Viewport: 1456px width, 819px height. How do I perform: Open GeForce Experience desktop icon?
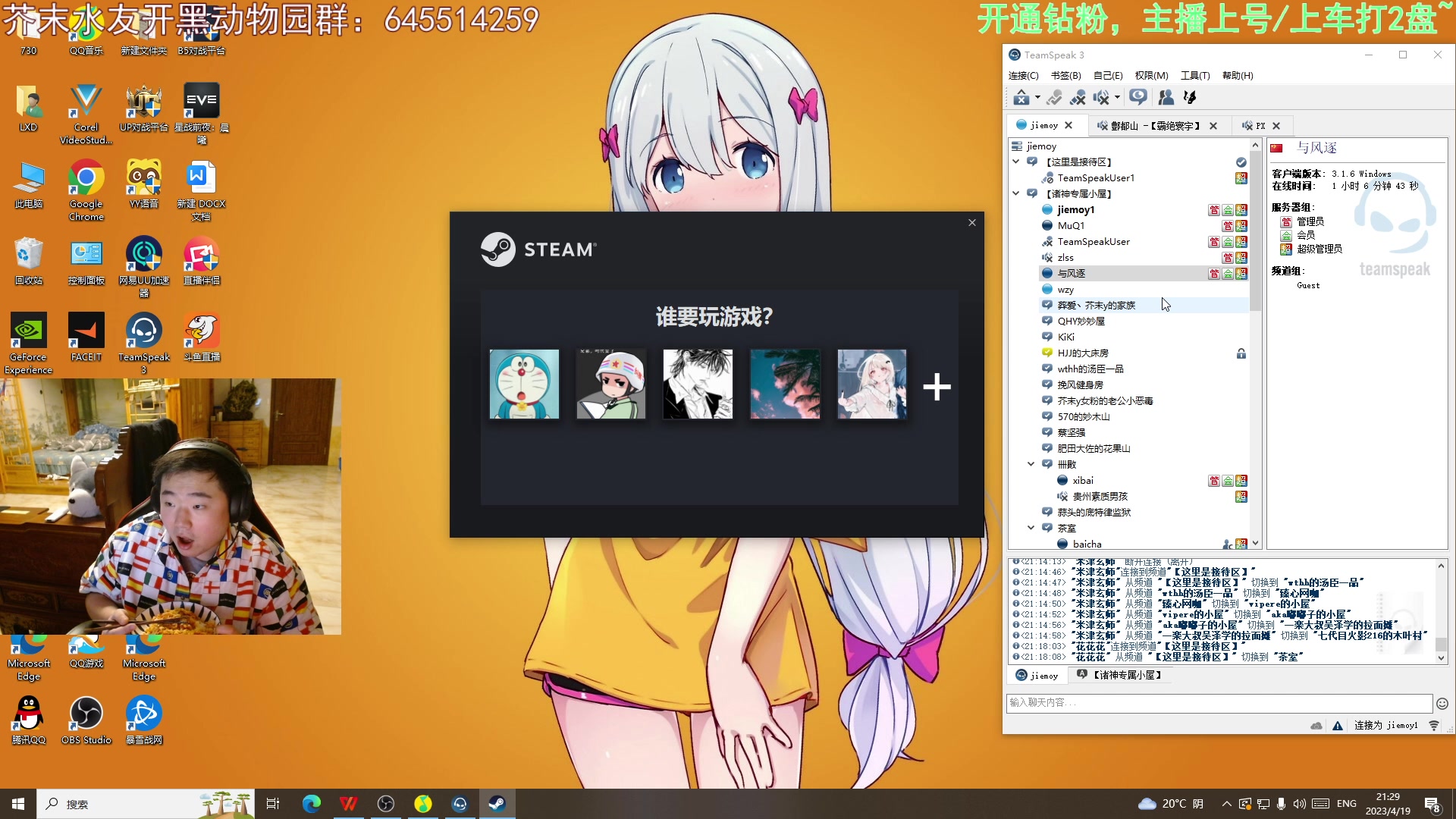click(28, 344)
